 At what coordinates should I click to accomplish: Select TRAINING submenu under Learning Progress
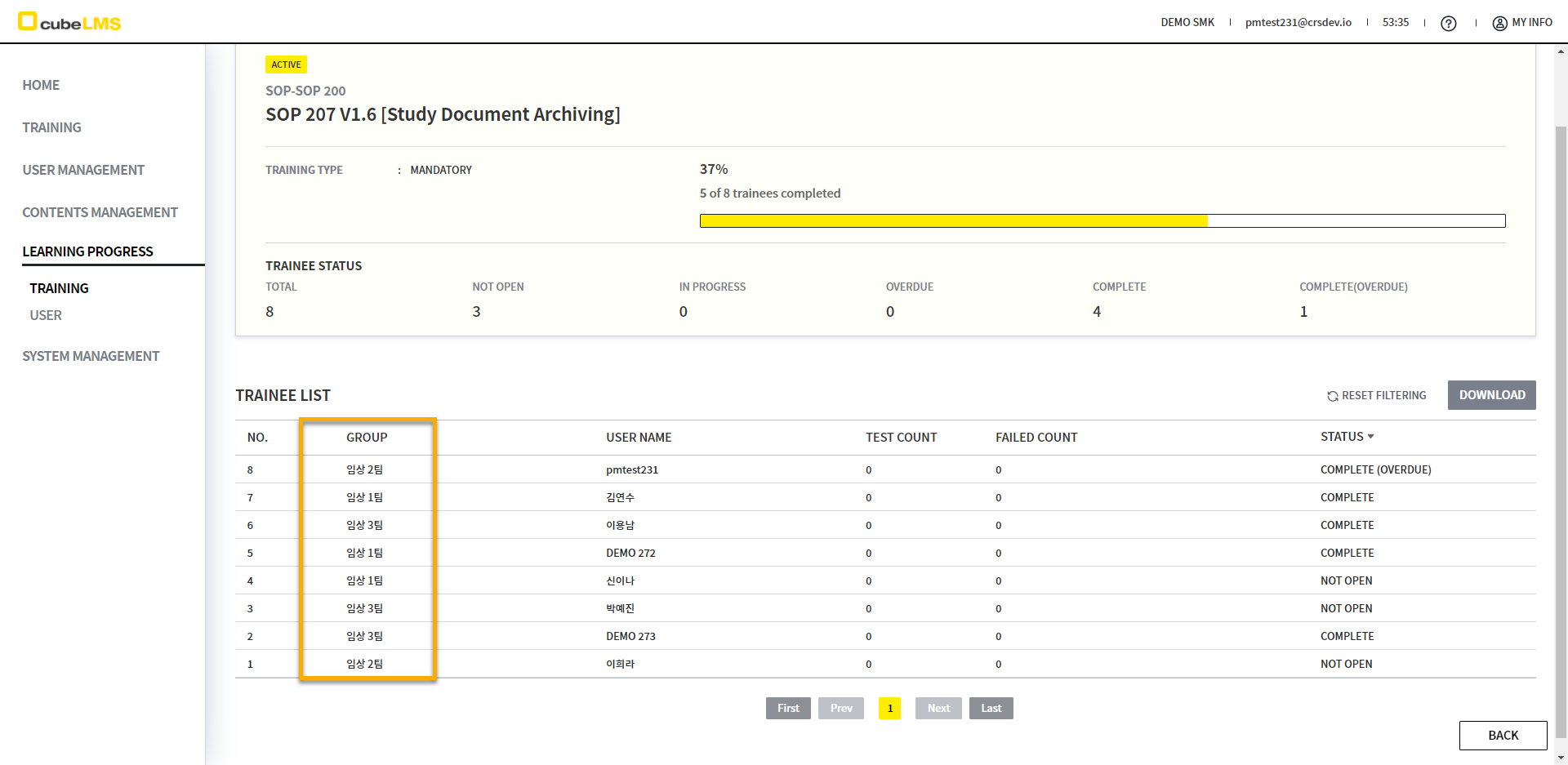pyautogui.click(x=59, y=288)
